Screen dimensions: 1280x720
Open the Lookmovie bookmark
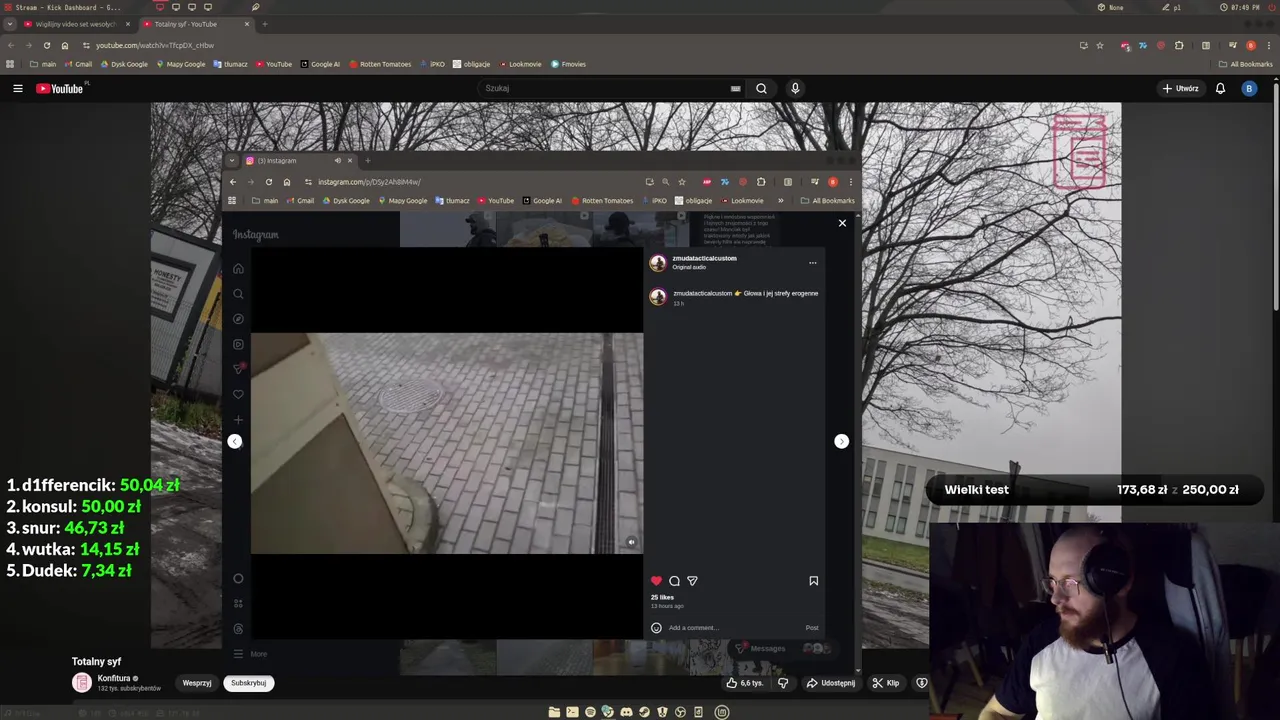tap(519, 64)
